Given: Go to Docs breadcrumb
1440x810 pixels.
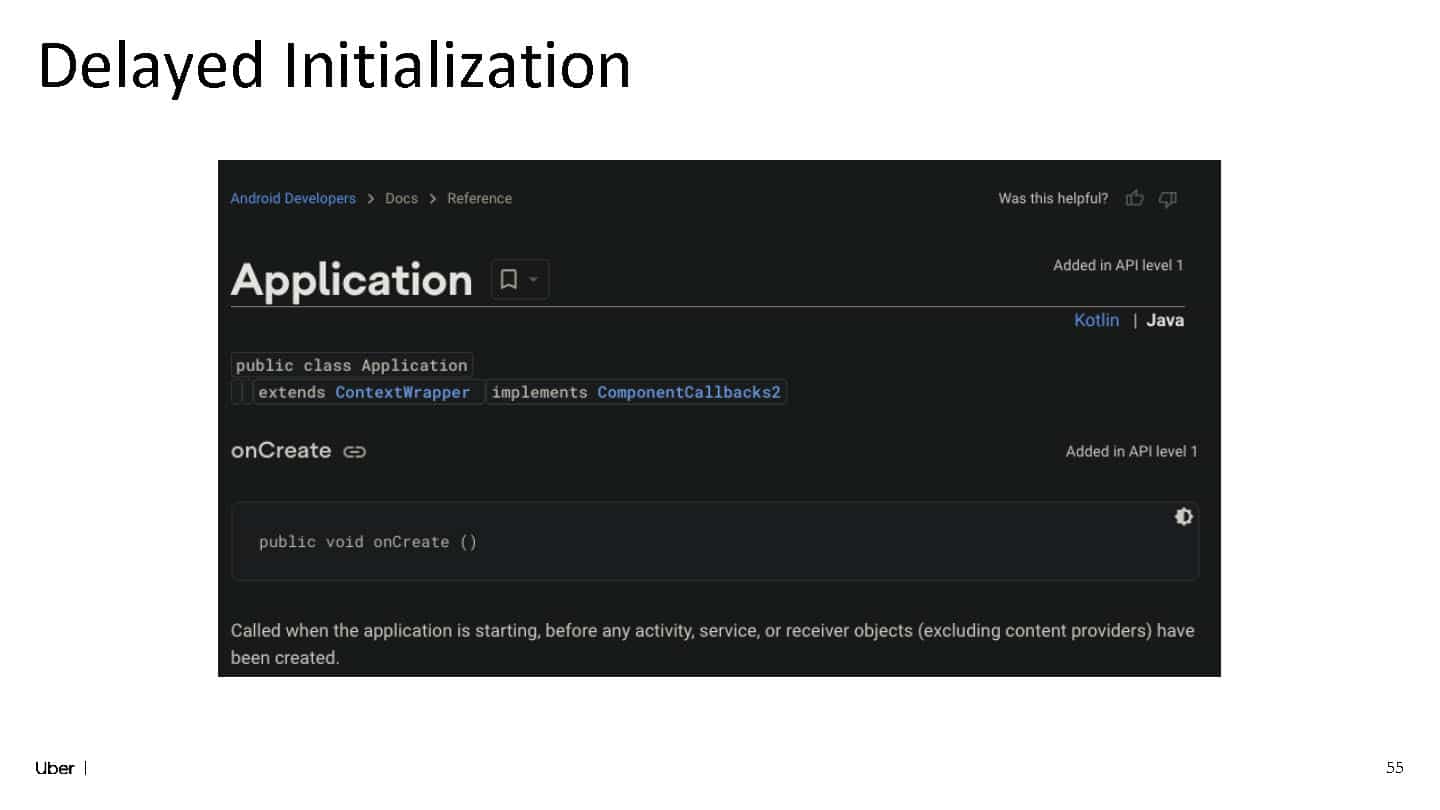Looking at the screenshot, I should (x=401, y=198).
